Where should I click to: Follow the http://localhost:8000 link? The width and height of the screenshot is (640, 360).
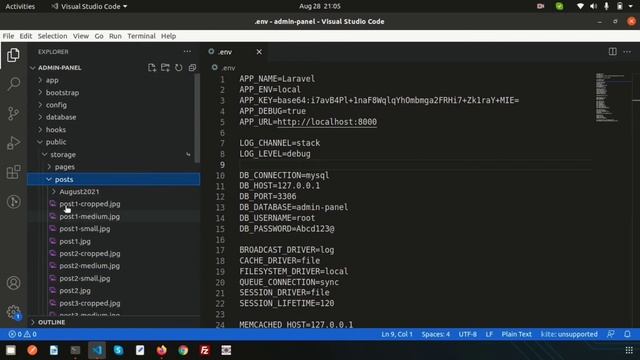pyautogui.click(x=327, y=122)
